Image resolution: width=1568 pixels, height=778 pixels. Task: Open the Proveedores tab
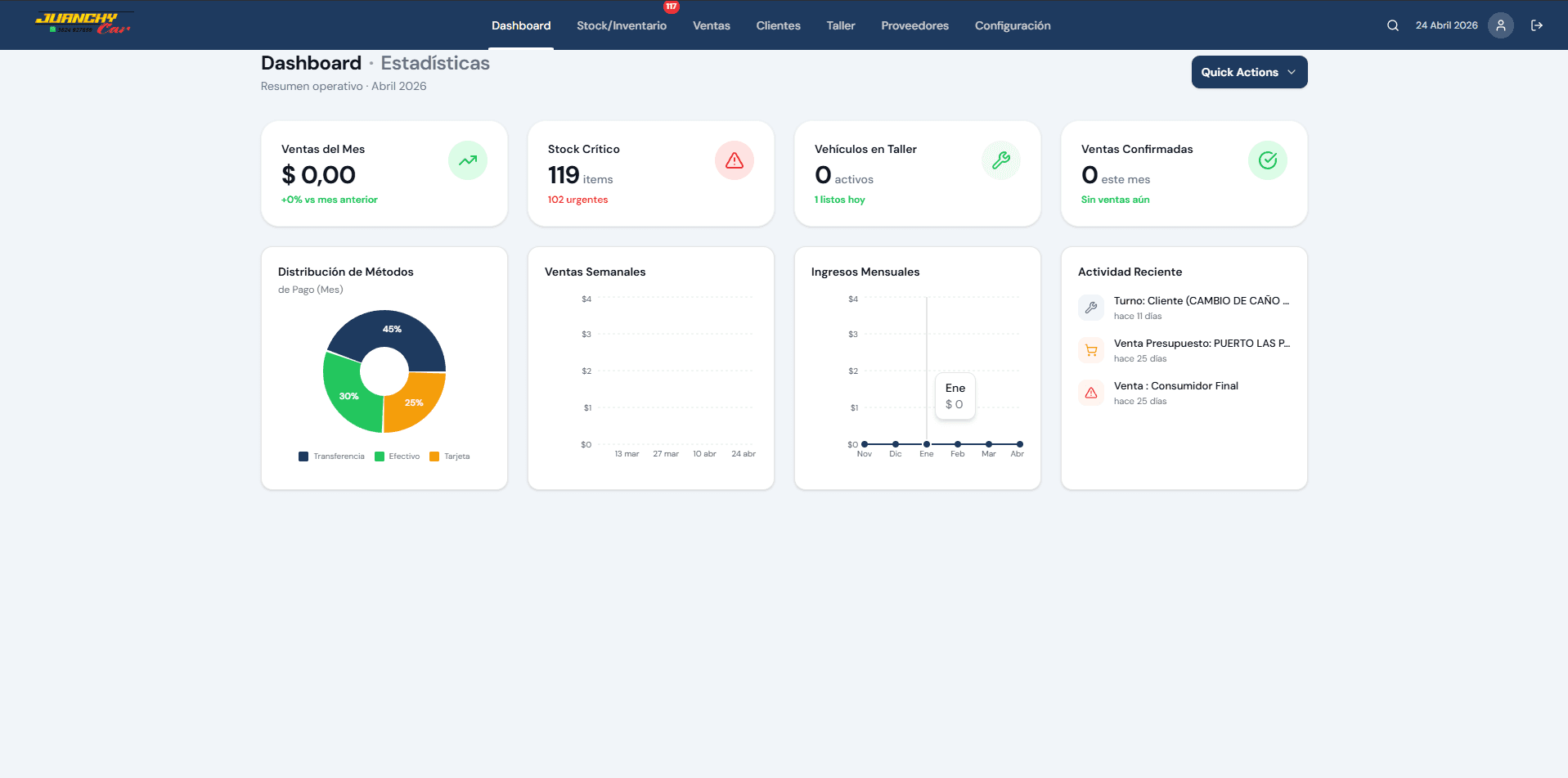915,25
